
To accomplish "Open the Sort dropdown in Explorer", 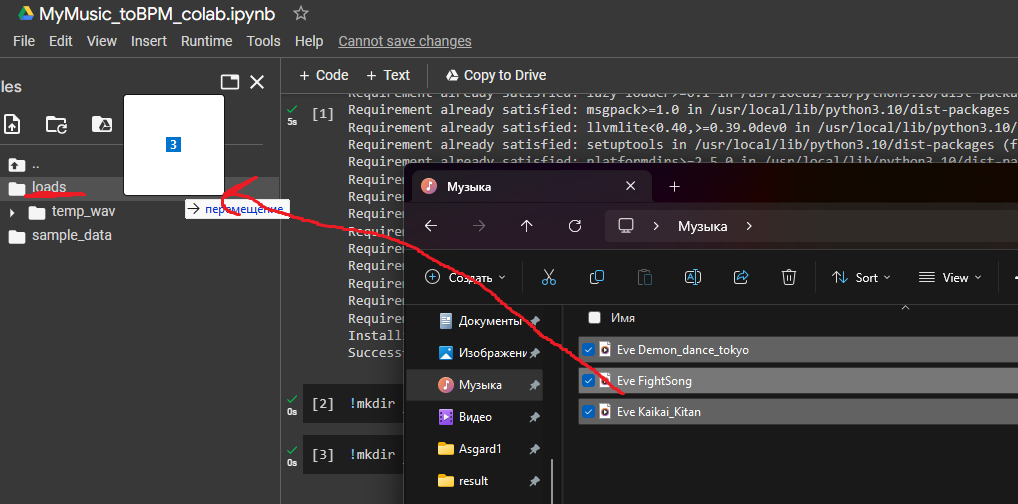I will point(861,277).
